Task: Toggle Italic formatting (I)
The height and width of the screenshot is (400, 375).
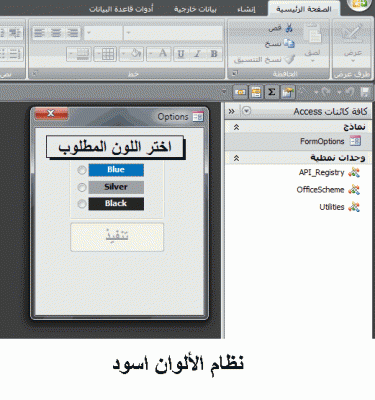Action: click(197, 54)
